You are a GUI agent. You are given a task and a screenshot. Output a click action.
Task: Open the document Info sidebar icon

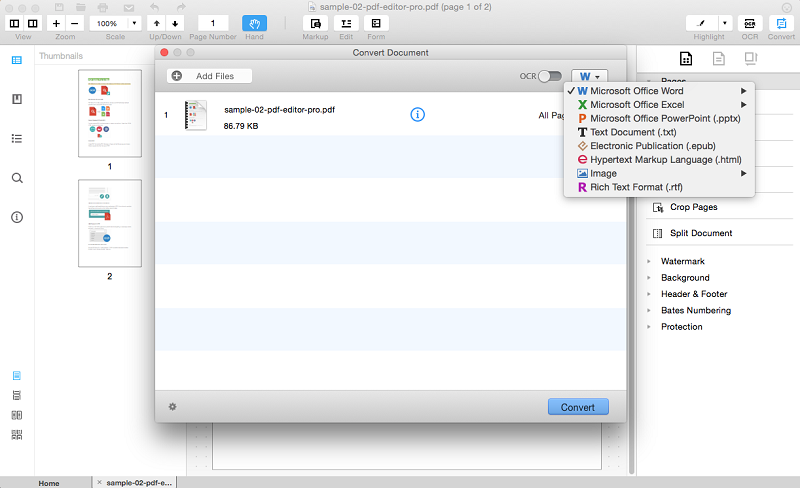(17, 217)
